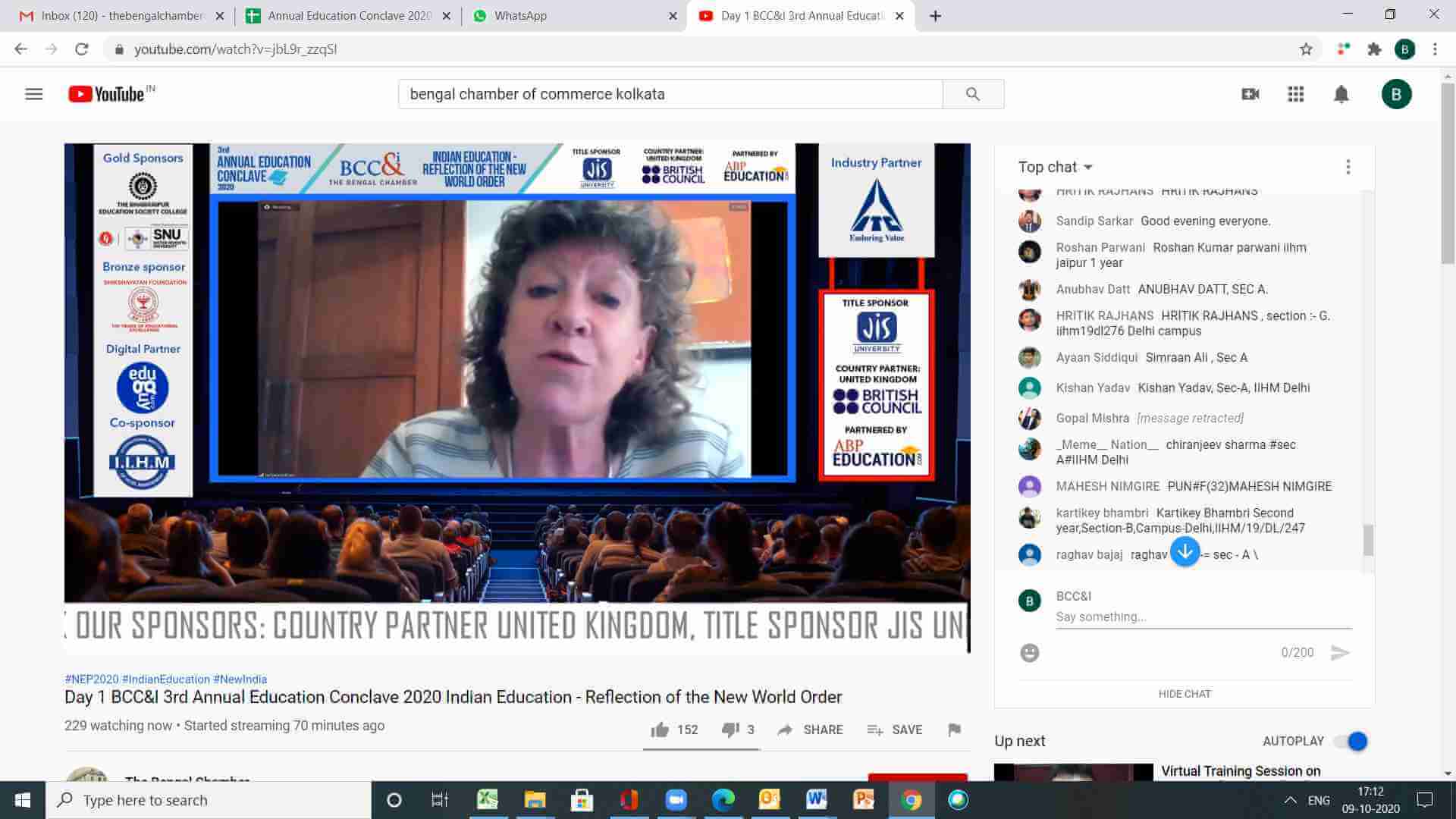The height and width of the screenshot is (819, 1456).
Task: Open the Create video camera icon
Action: click(x=1250, y=94)
